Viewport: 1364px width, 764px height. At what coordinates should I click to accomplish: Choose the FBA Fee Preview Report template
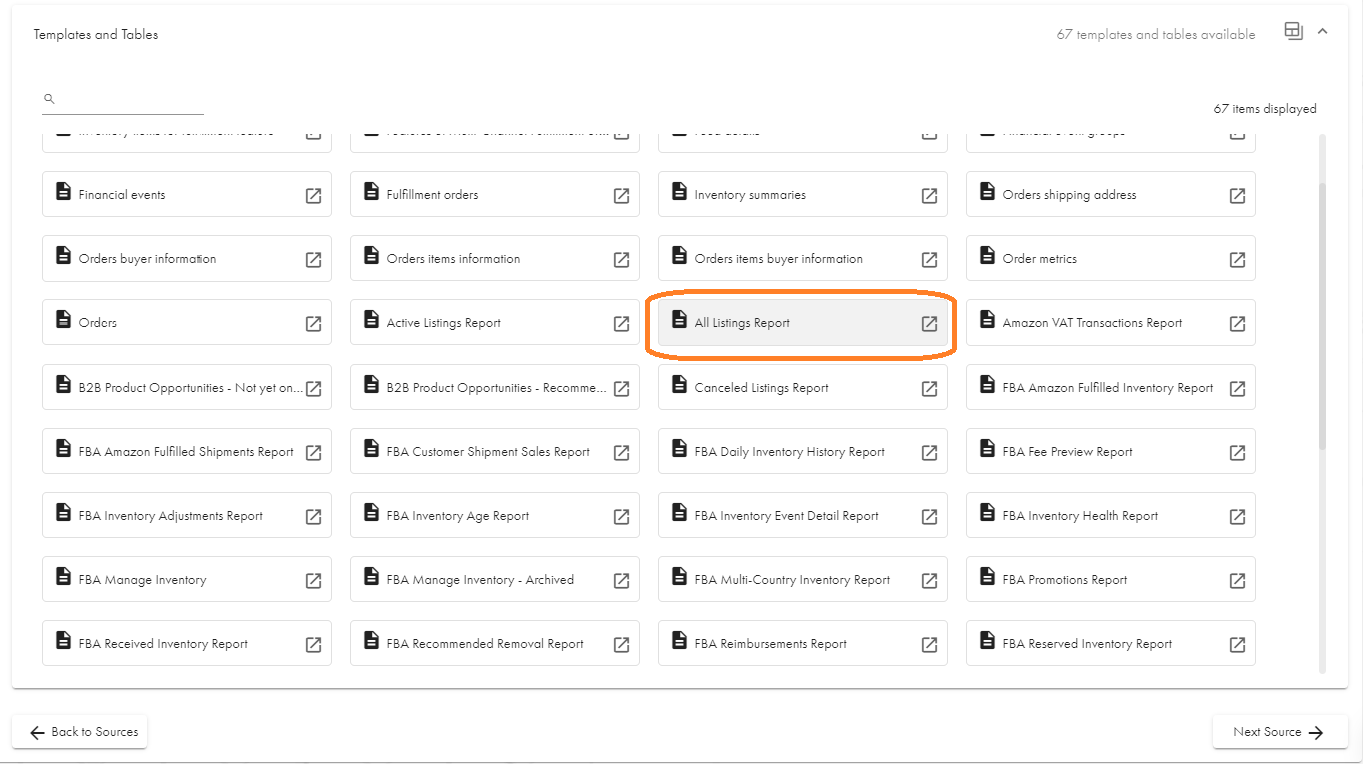(x=1067, y=452)
